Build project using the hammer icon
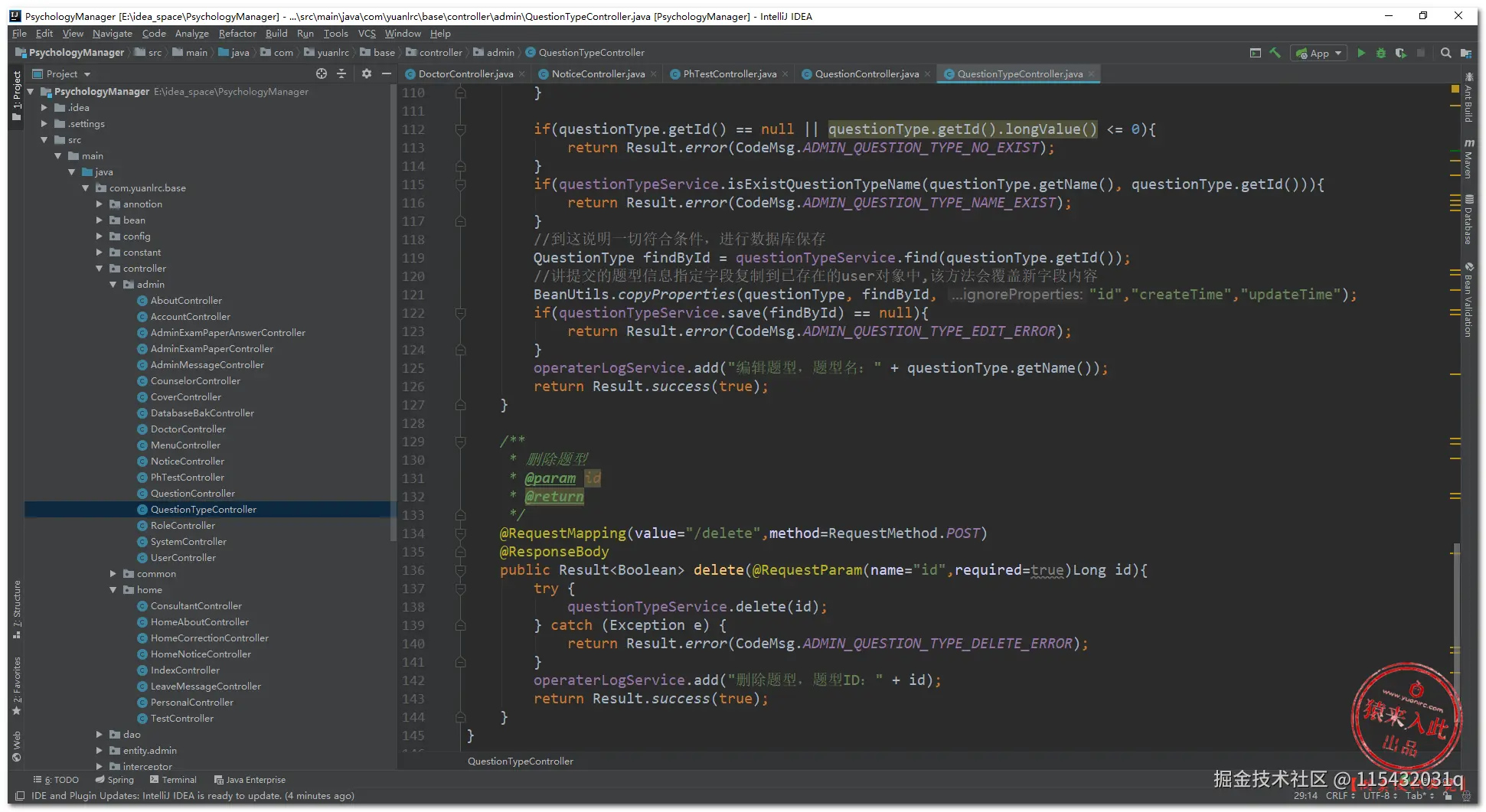 click(1275, 53)
